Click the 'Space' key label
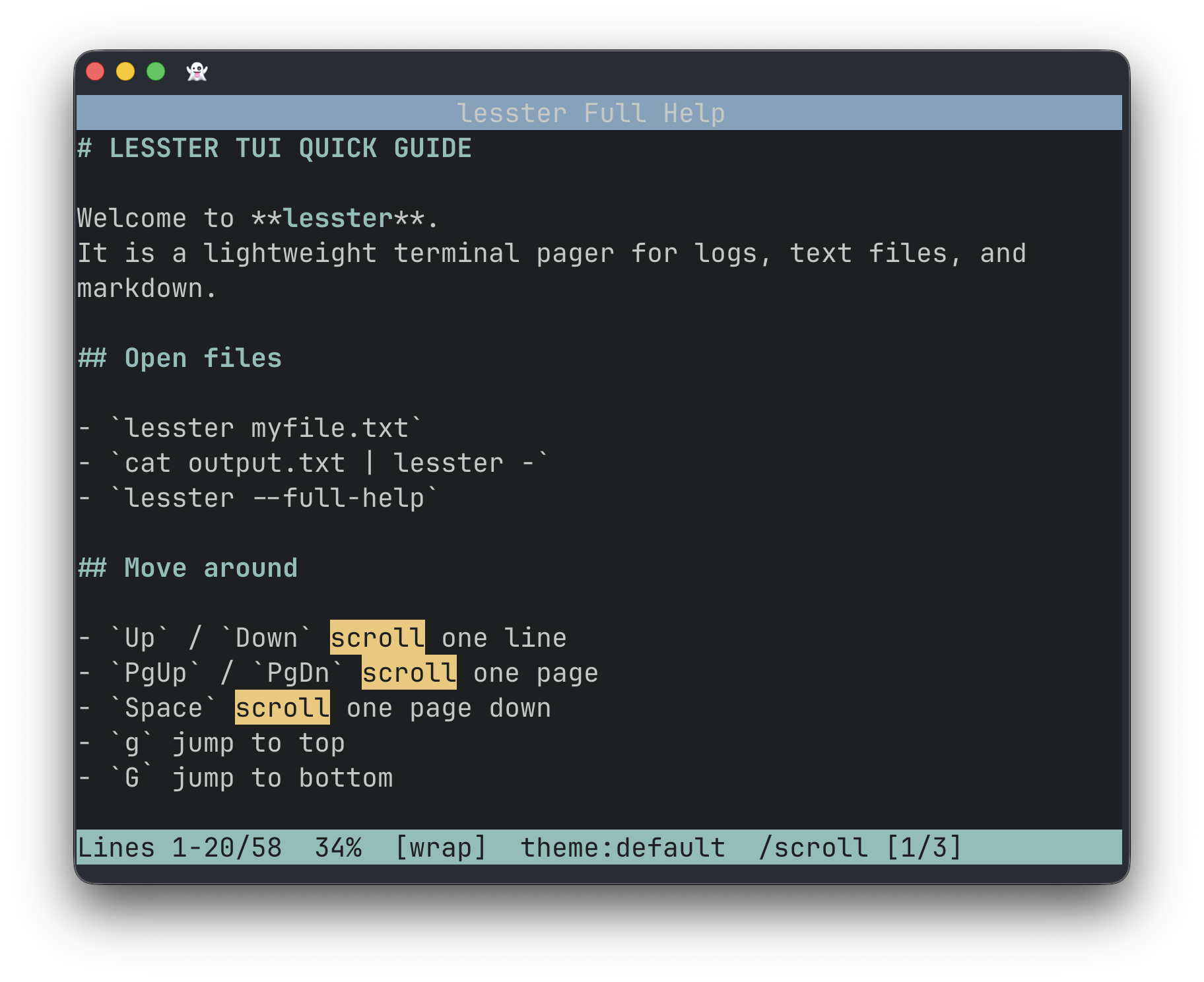This screenshot has height=982, width=1204. [164, 708]
